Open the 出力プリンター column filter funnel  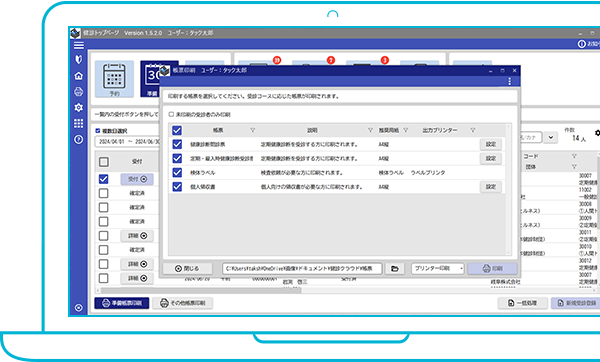473,130
